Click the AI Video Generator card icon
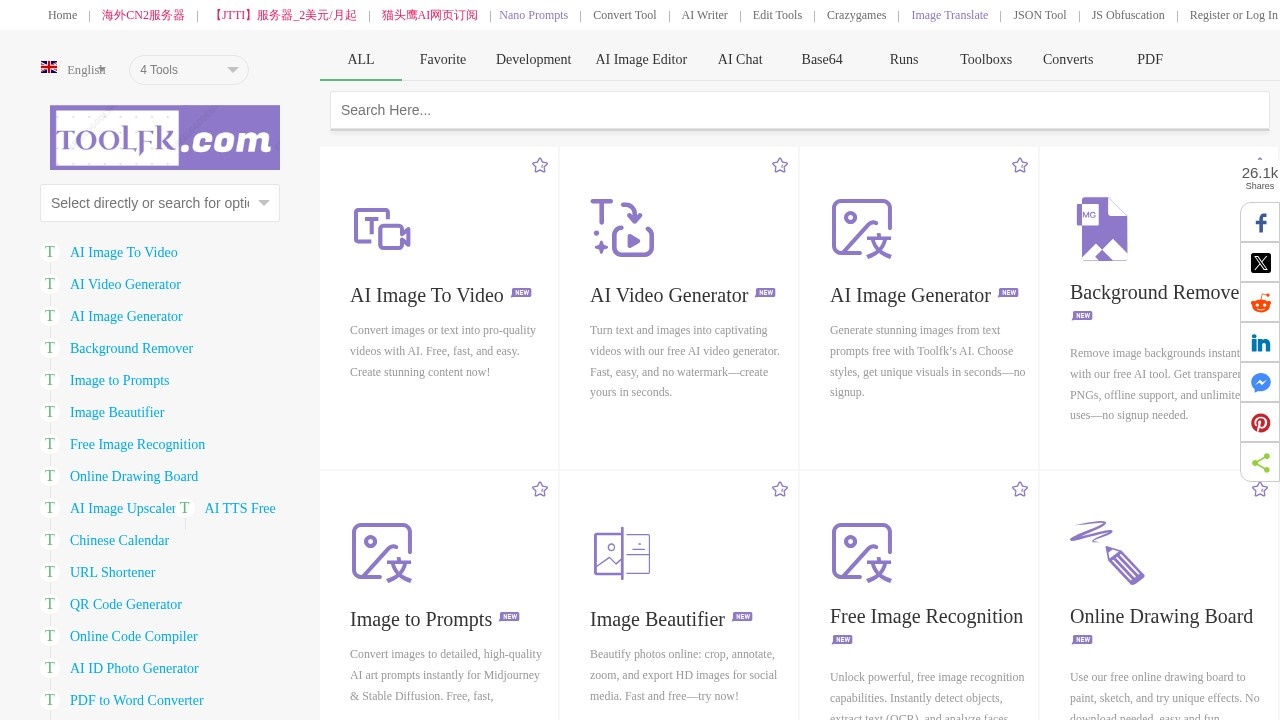Screen dimensions: 1280x720 622,228
